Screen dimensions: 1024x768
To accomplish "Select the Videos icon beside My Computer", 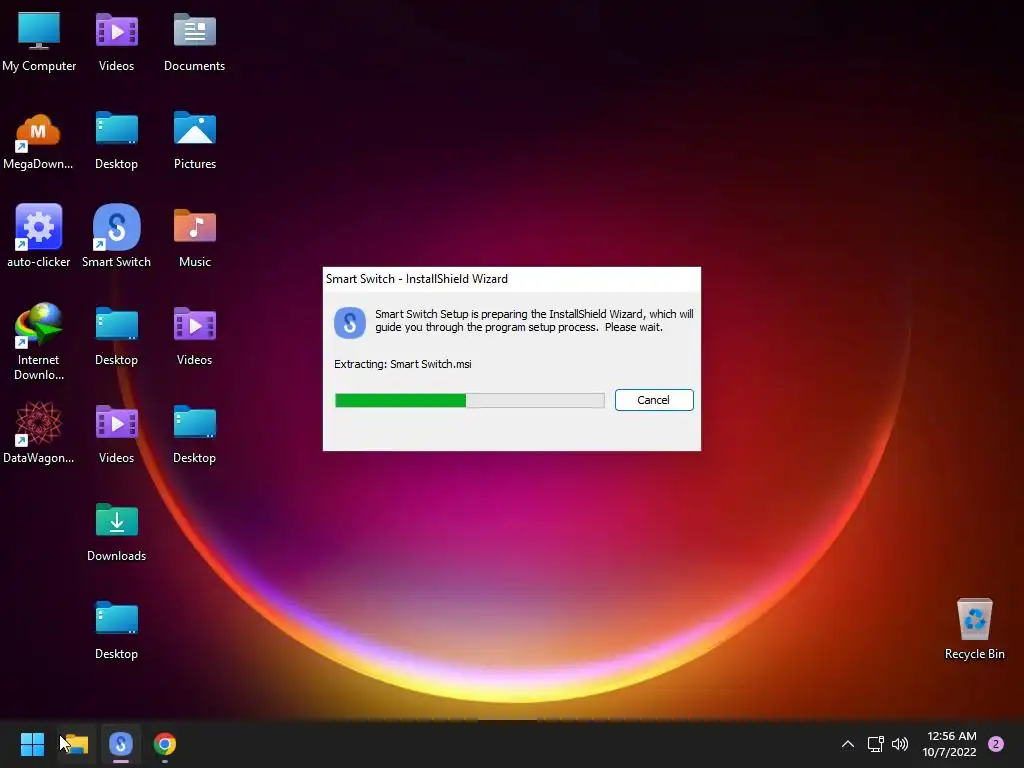I will tap(116, 42).
